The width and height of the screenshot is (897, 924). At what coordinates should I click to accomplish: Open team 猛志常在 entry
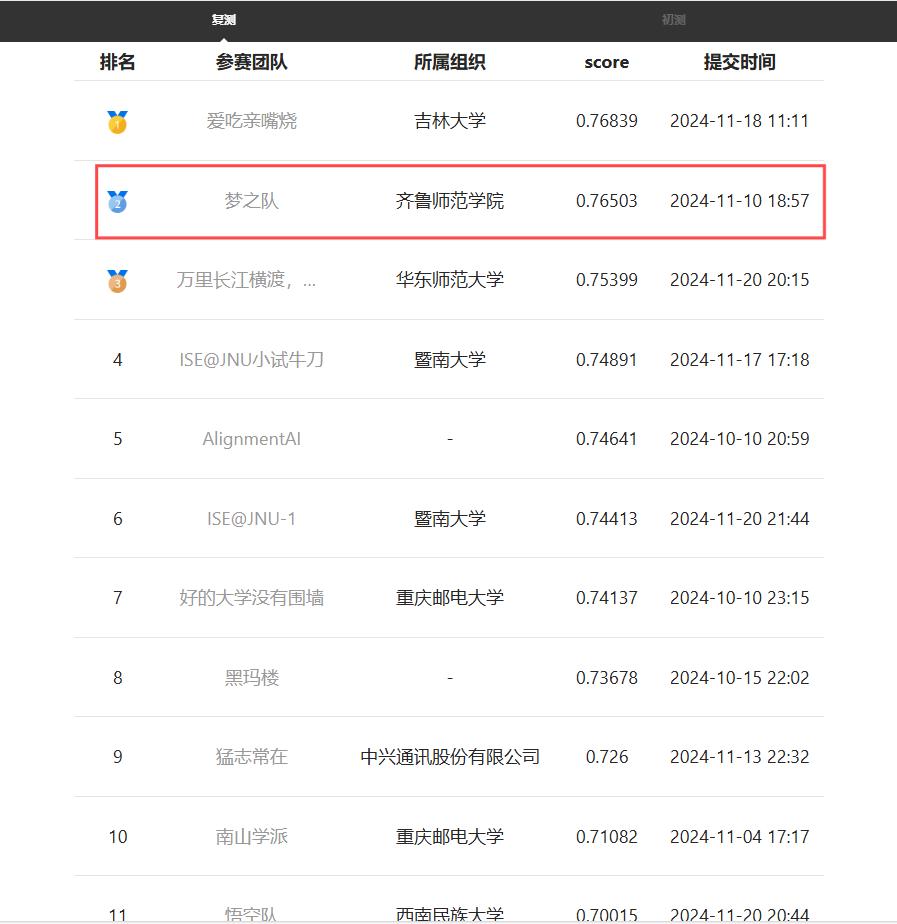(x=252, y=757)
